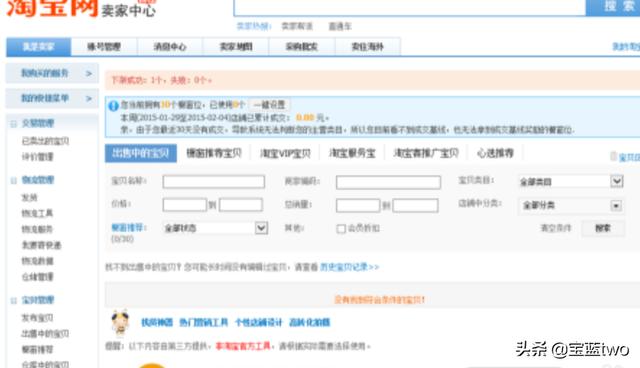Expand the 我的快捷菜单 arrow

click(89, 98)
